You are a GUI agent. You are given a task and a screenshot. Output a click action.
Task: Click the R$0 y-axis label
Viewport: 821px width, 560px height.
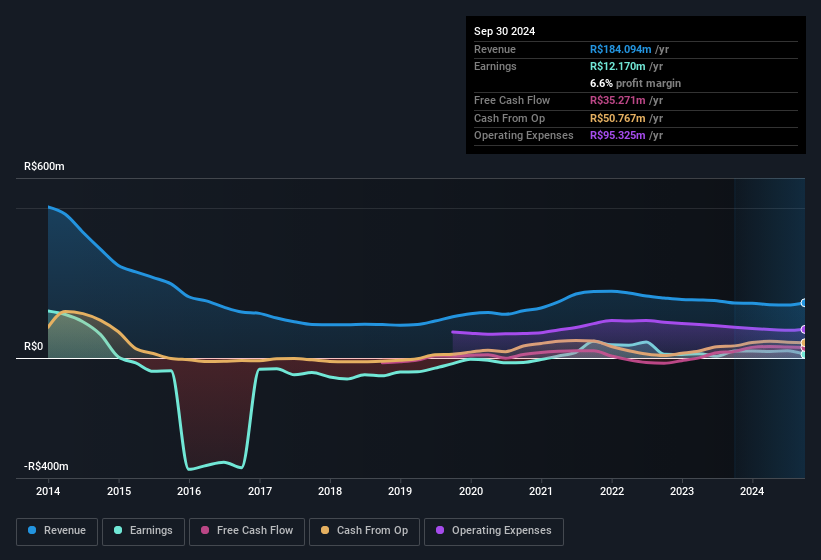(x=34, y=346)
